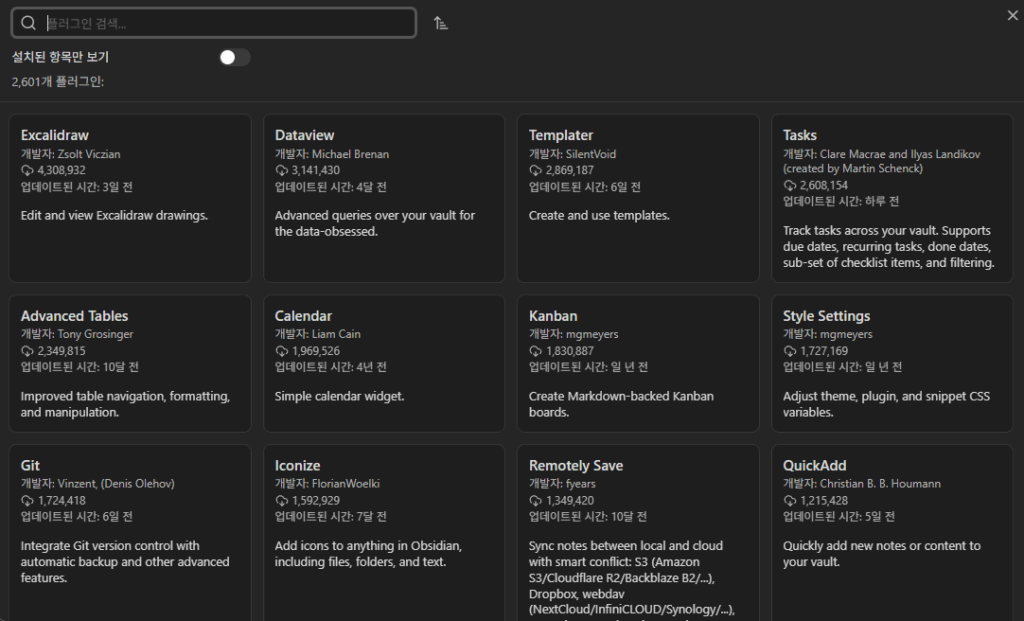Screen dimensions: 1024x621
Task: Select the Remotely Save plugin title
Action: [576, 466]
